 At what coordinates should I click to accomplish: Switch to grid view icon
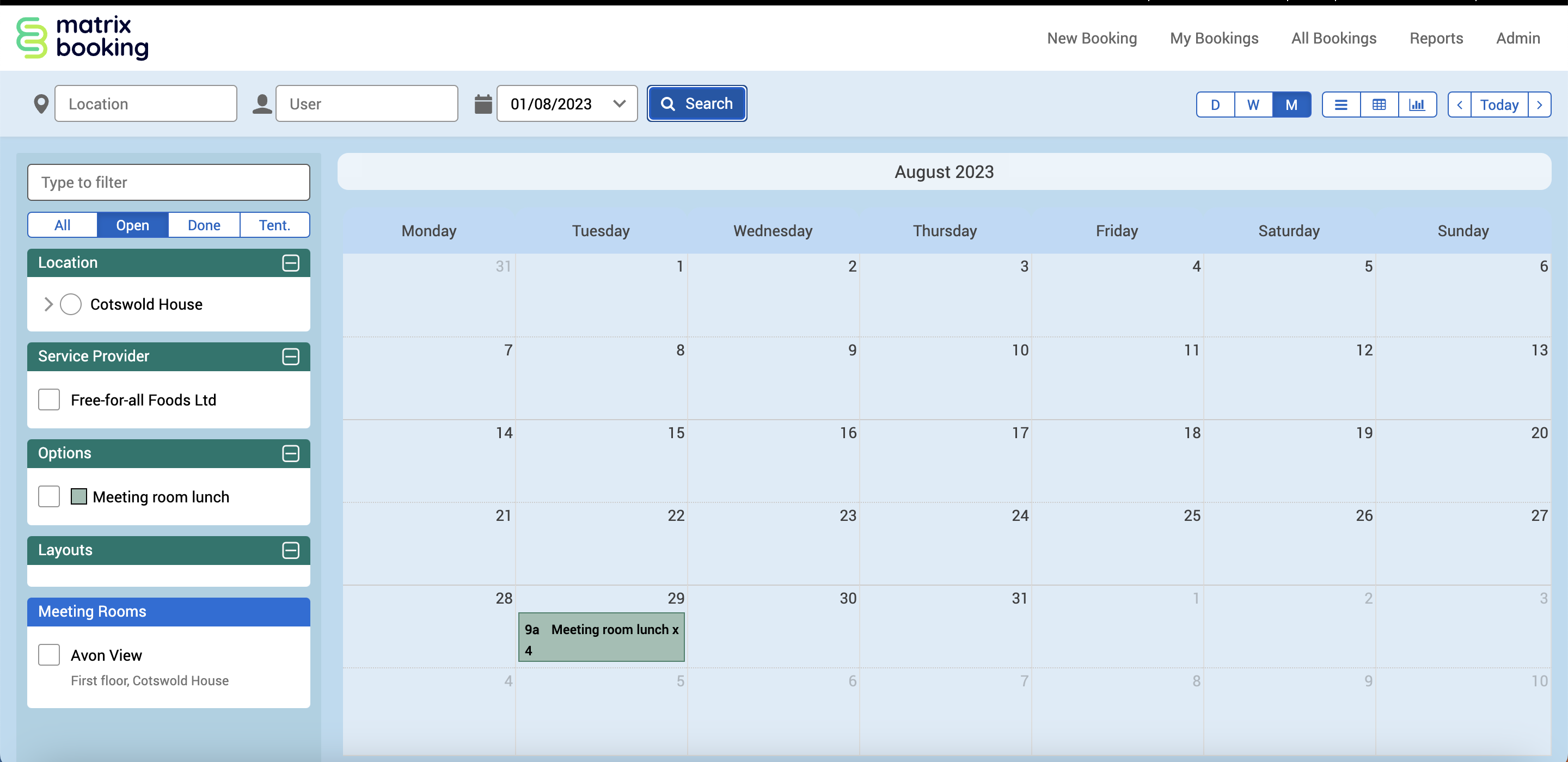[x=1379, y=105]
